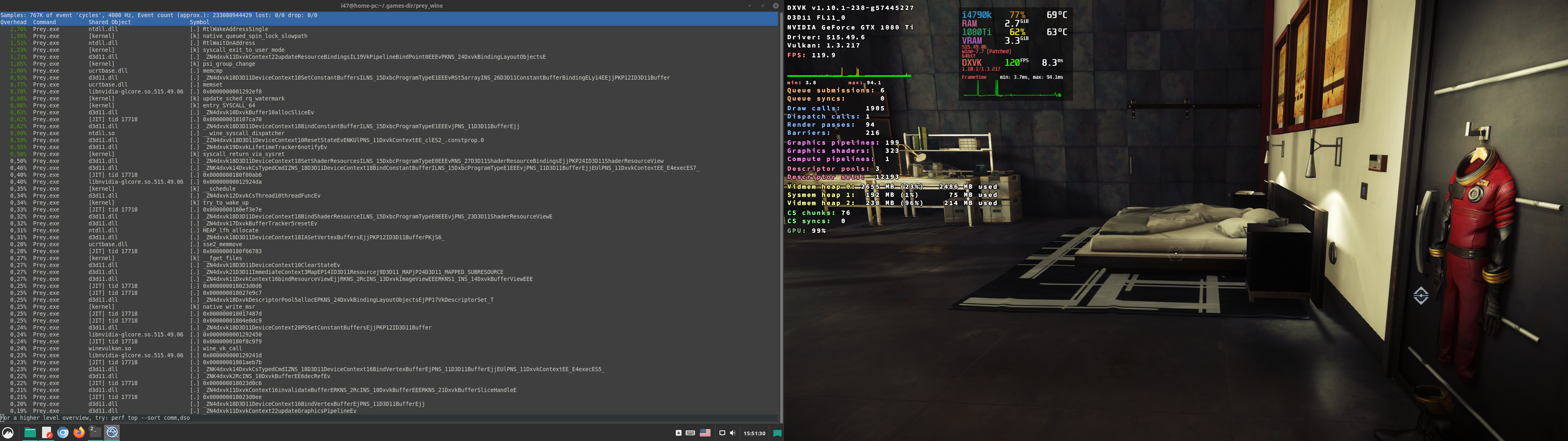Click the GPU: 99% HUD readout
1568x441 pixels.
click(x=806, y=232)
